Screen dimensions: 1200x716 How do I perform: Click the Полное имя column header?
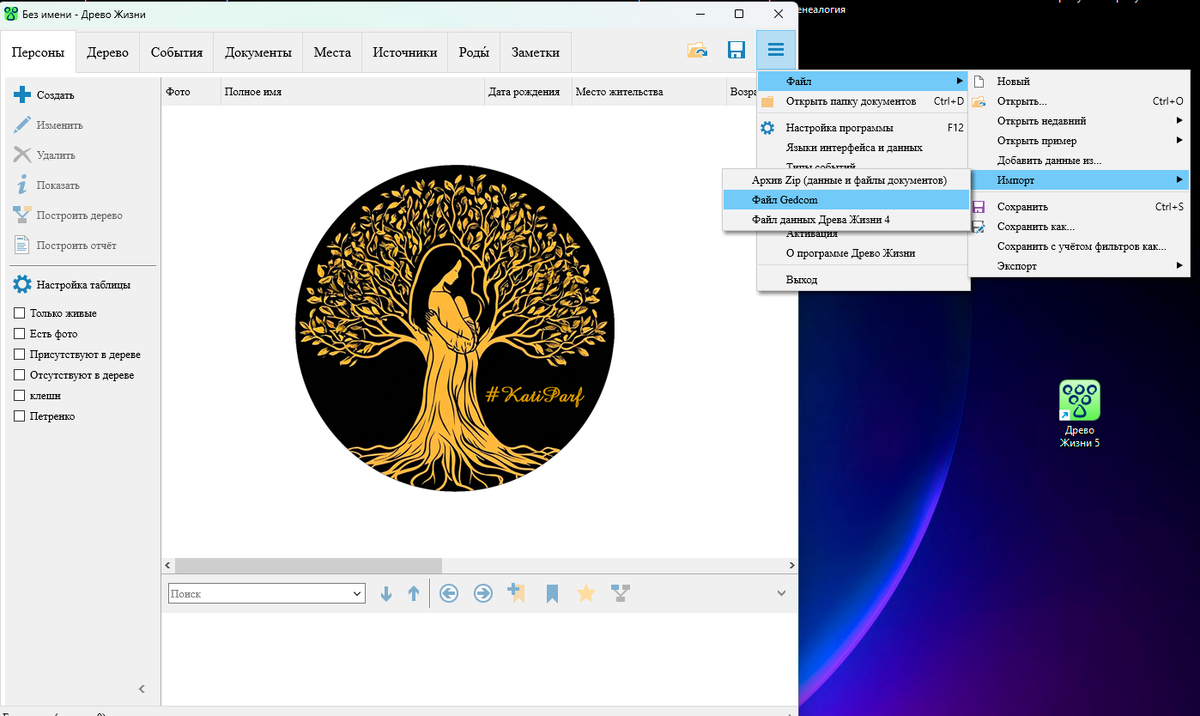click(x=252, y=92)
